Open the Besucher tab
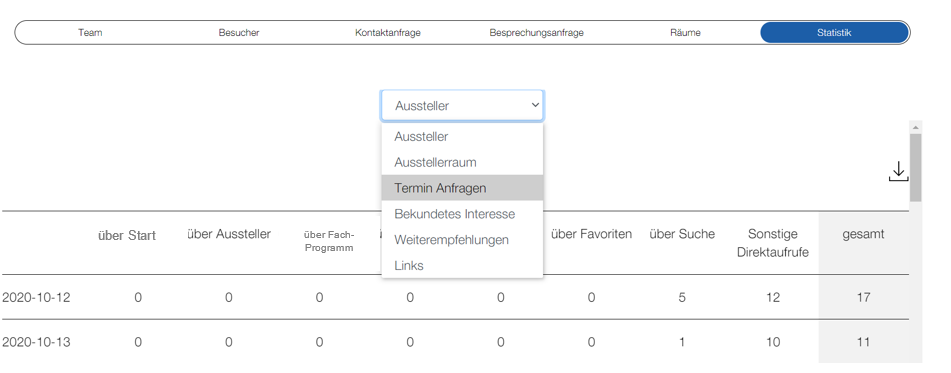Screen dimensions: 951x373 pos(239,33)
